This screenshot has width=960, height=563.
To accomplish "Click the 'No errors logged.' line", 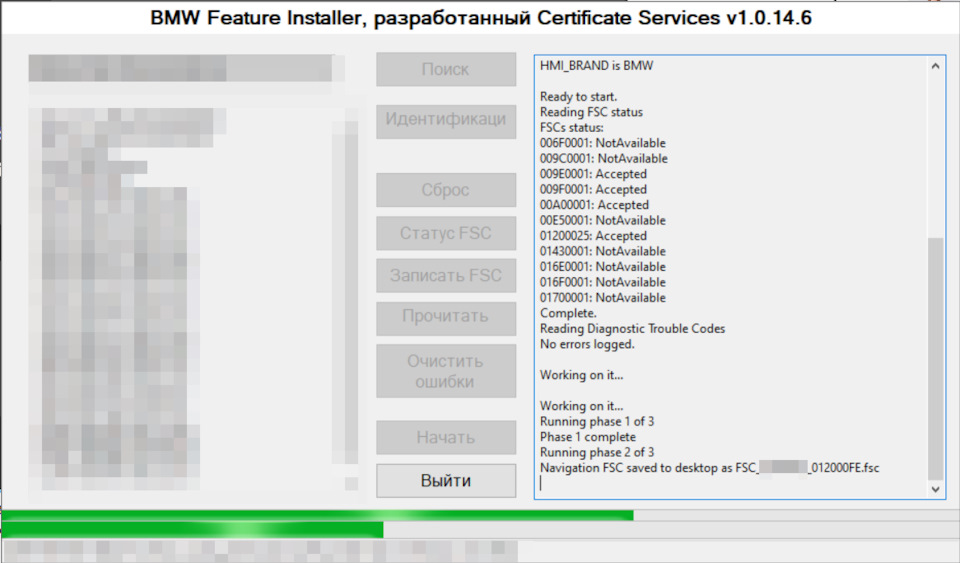I will pos(587,344).
